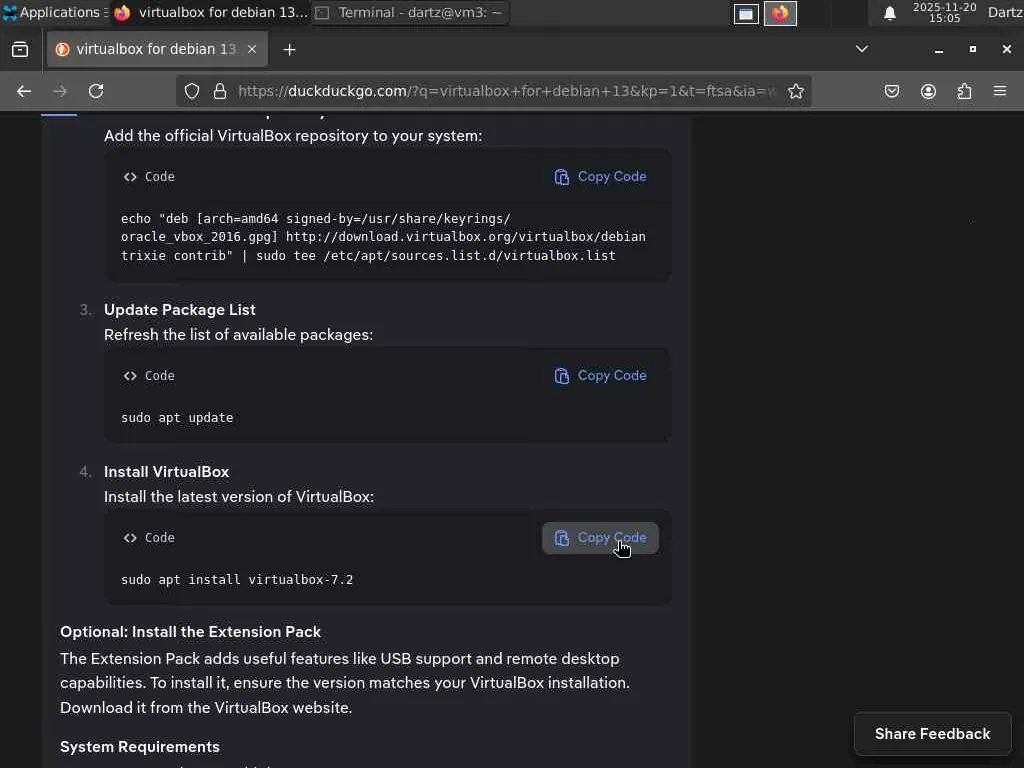Bookmark this page with the star
Viewport: 1024px width, 768px height.
[x=795, y=91]
